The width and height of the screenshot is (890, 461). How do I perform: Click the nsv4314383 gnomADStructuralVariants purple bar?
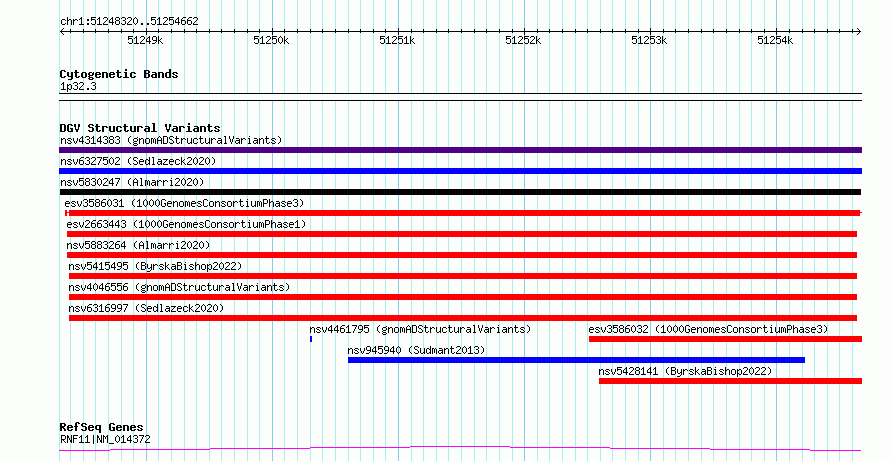click(460, 150)
